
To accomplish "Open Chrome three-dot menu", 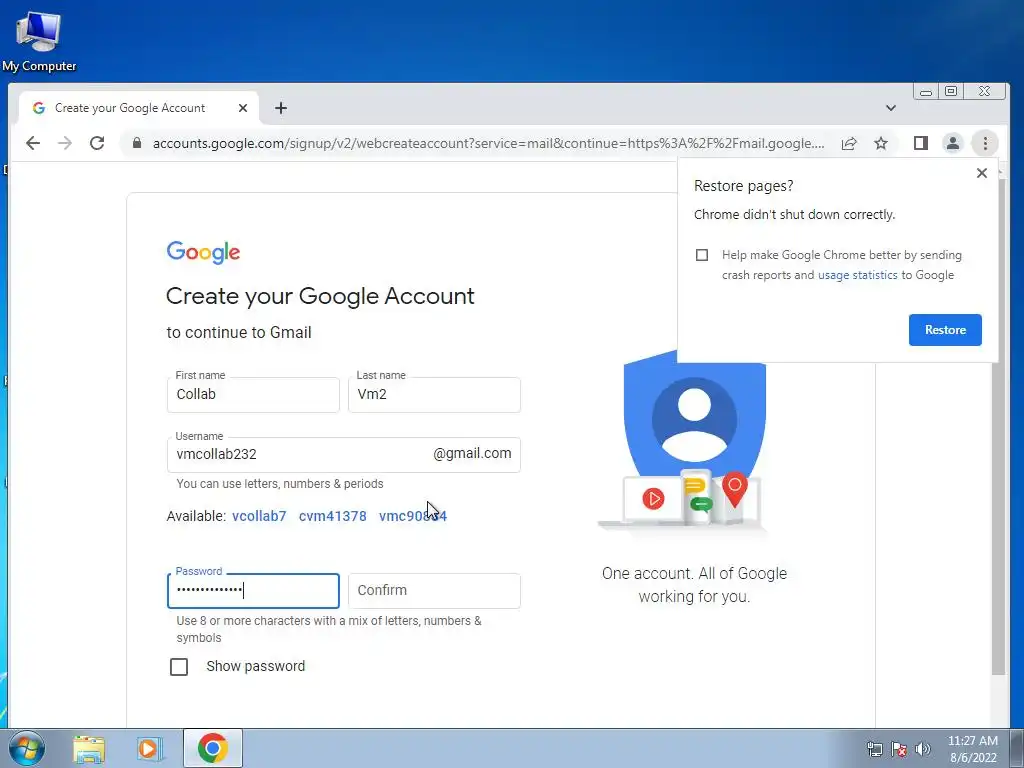I will tap(985, 143).
